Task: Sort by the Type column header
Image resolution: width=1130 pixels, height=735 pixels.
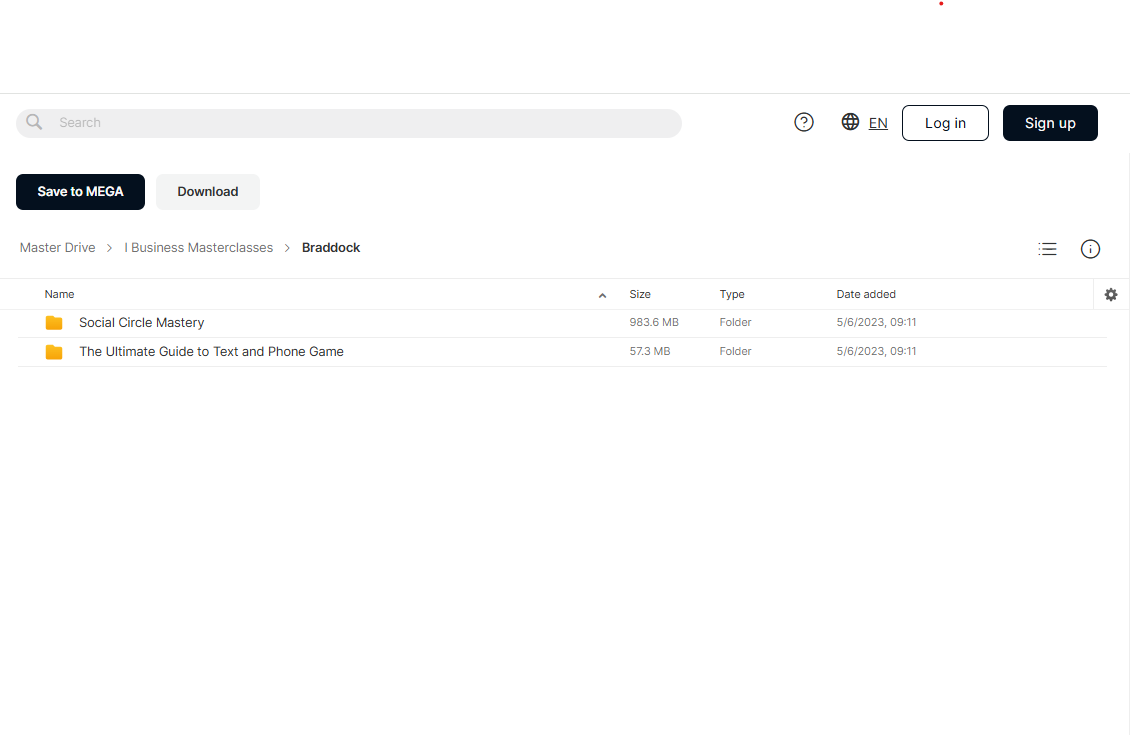Action: 731,294
